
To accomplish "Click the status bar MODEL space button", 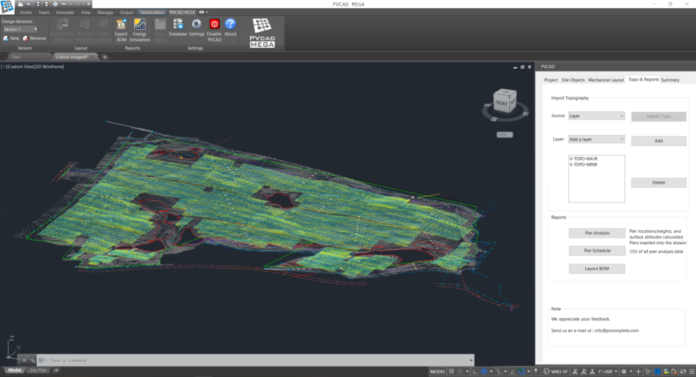I will [438, 372].
